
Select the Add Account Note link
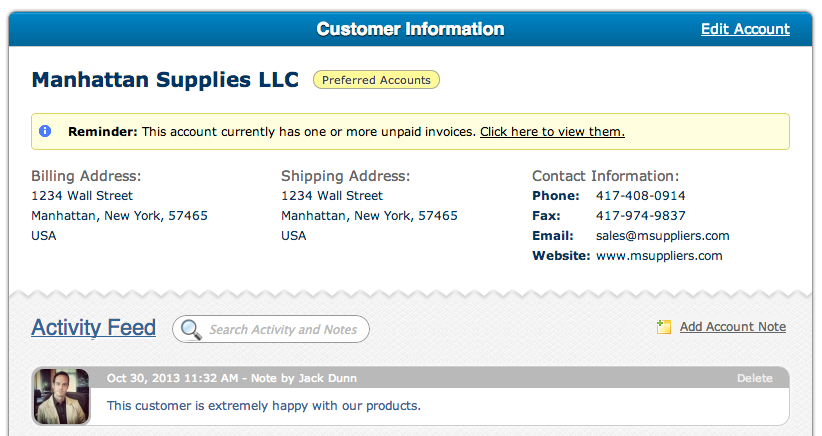point(732,326)
